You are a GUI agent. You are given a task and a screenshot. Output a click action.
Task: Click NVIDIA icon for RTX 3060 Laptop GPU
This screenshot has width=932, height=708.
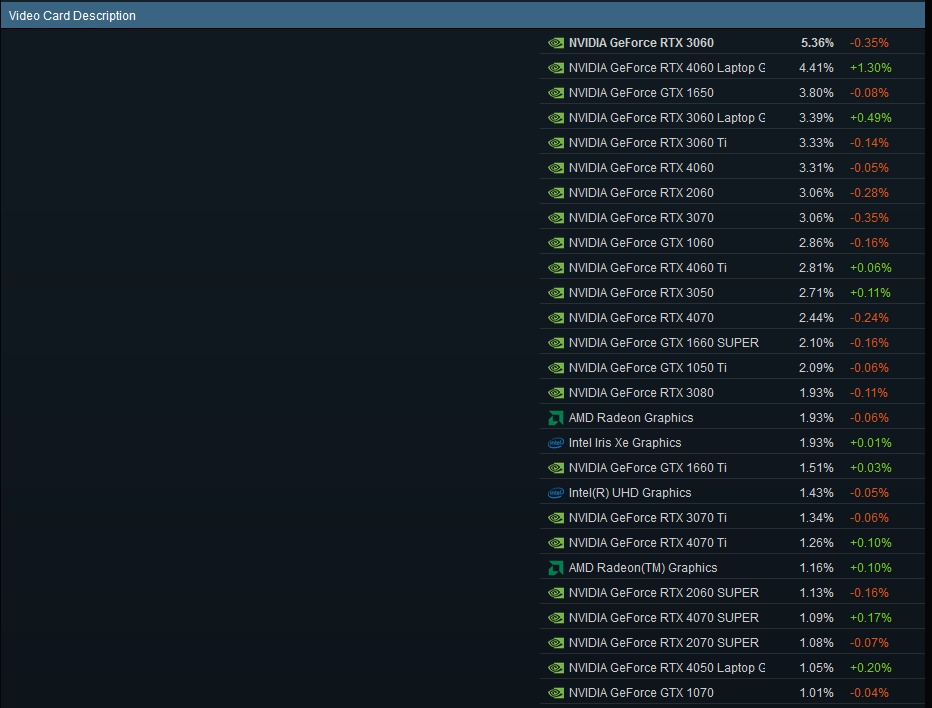pyautogui.click(x=556, y=118)
